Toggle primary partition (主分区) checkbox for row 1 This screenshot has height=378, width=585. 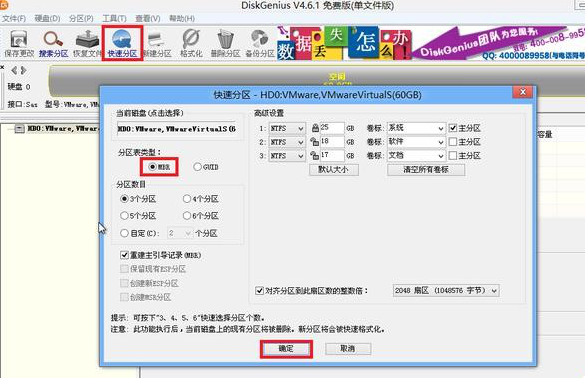pos(453,128)
